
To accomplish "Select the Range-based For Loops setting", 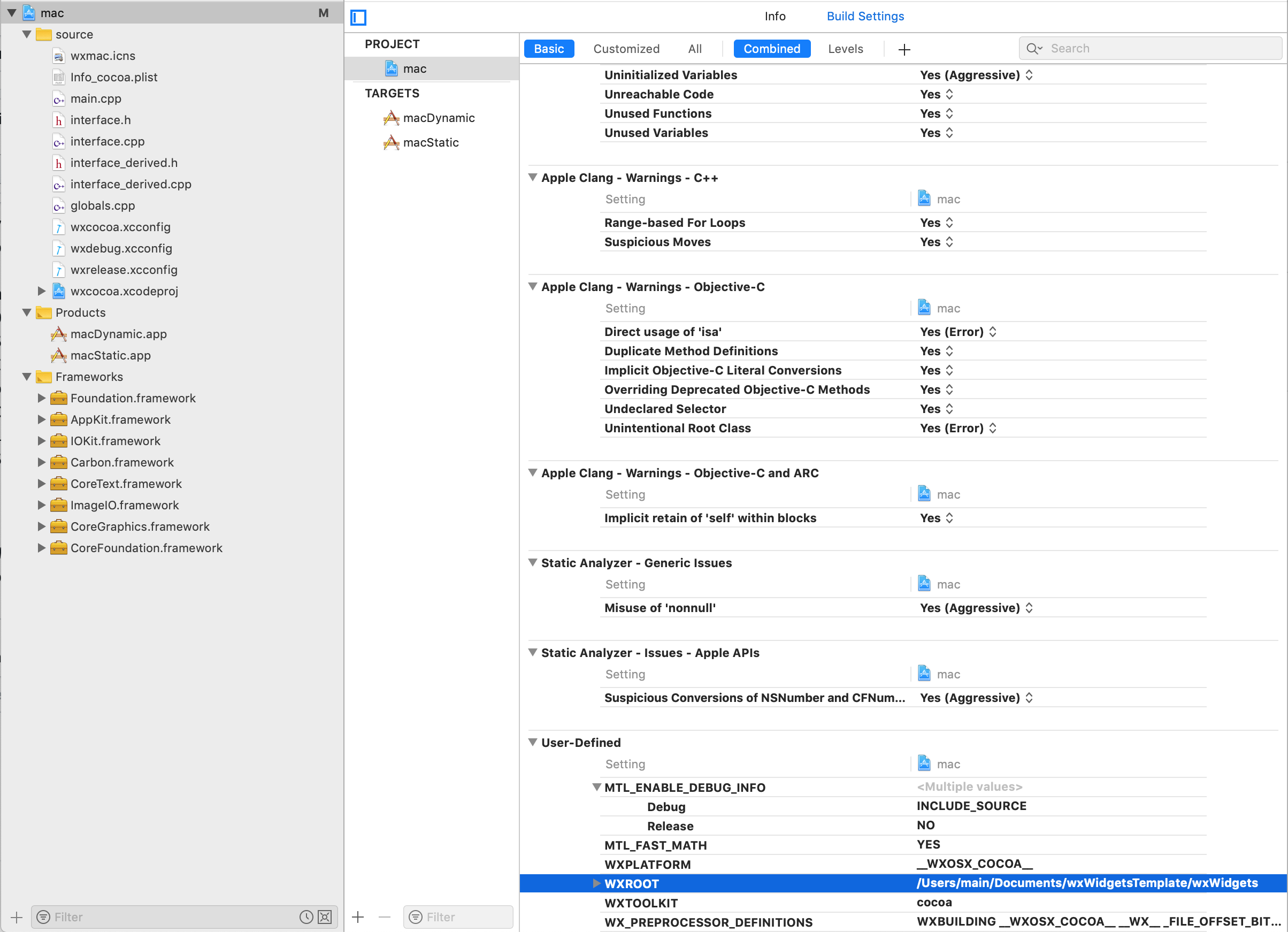I will (x=674, y=223).
